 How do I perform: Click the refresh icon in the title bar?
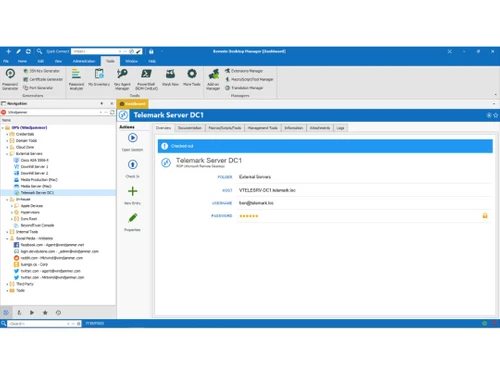[28, 51]
